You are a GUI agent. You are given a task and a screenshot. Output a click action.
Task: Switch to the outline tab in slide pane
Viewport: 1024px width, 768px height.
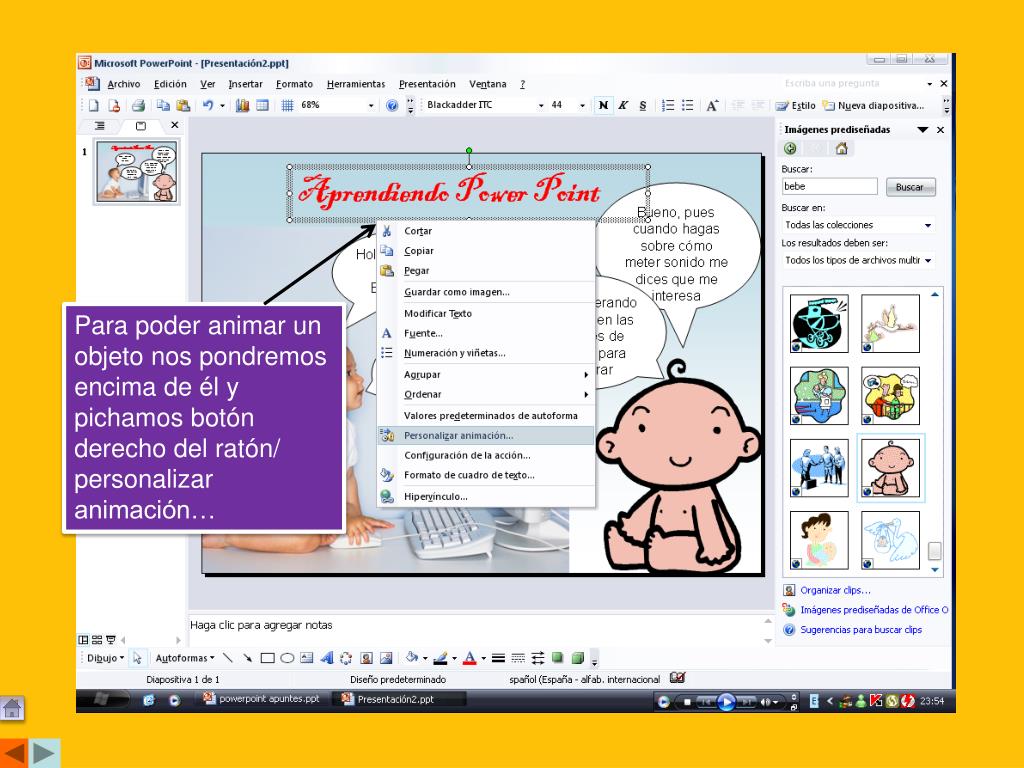tap(100, 126)
